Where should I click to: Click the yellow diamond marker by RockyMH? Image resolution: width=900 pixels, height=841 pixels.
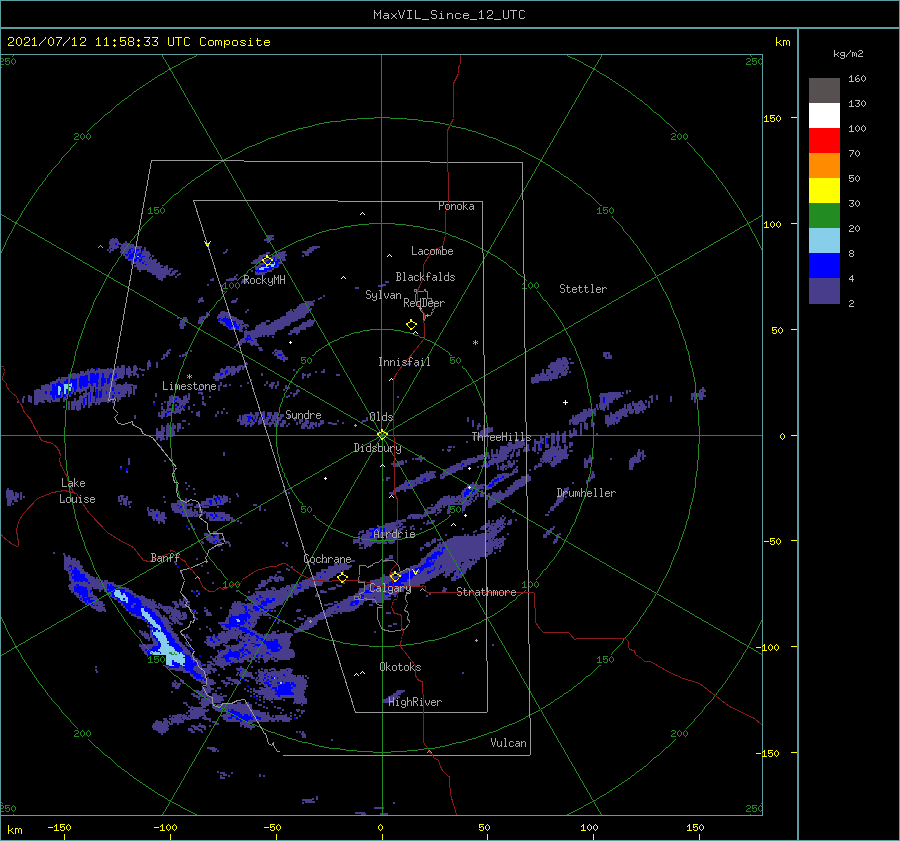[267, 262]
